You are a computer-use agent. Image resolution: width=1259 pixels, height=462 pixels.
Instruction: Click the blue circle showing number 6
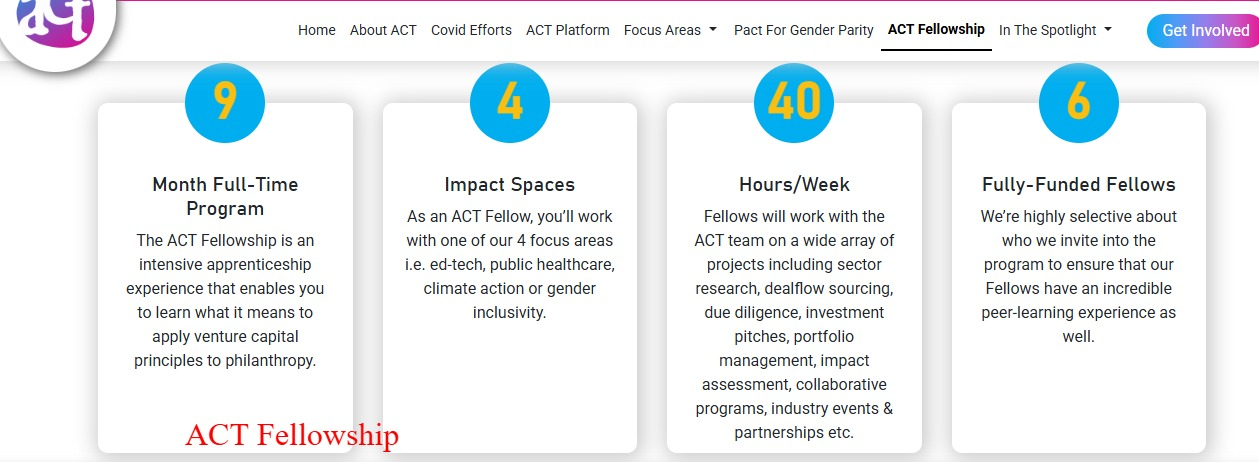coord(1078,102)
